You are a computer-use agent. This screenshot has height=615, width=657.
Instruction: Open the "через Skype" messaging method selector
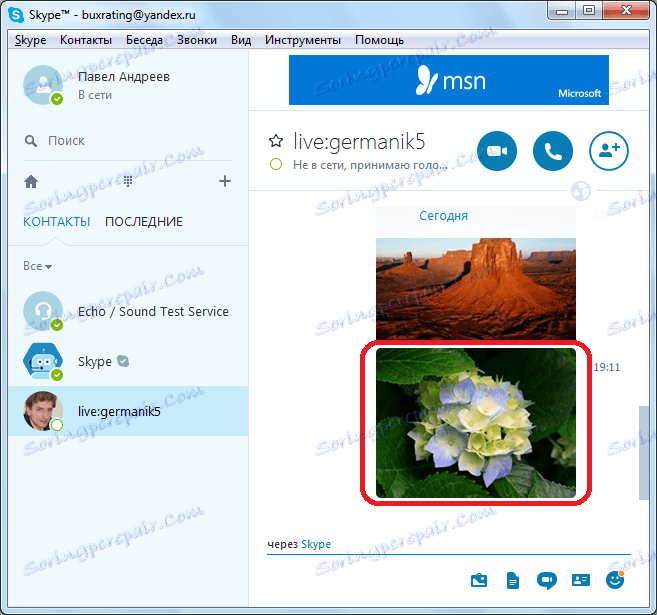coord(299,544)
